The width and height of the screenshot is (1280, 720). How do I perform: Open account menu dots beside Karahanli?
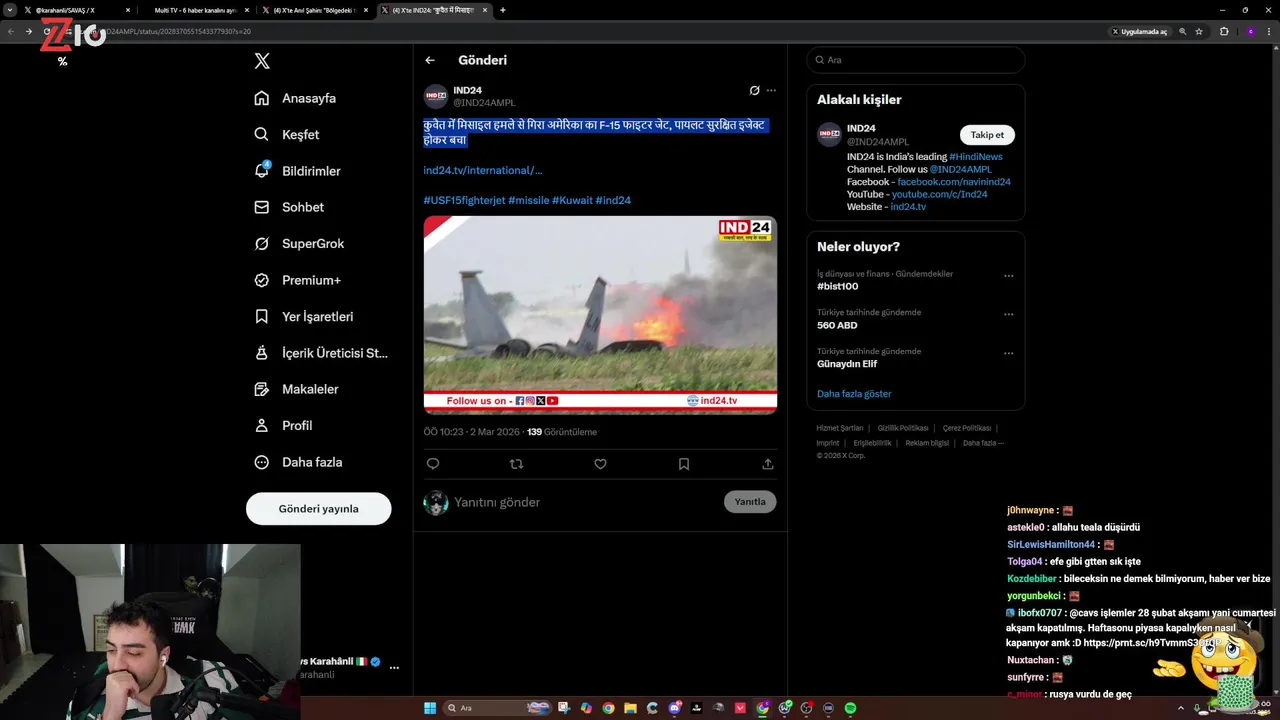point(394,668)
